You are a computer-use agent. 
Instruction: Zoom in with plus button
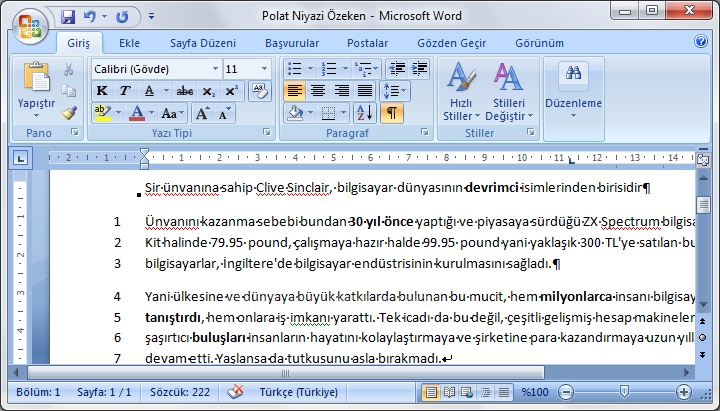(x=684, y=392)
